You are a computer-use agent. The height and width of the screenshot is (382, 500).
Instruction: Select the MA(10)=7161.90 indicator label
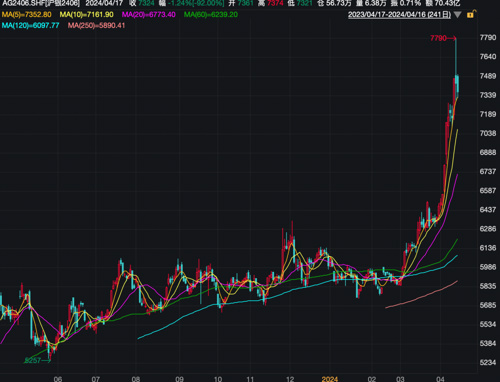[86, 15]
